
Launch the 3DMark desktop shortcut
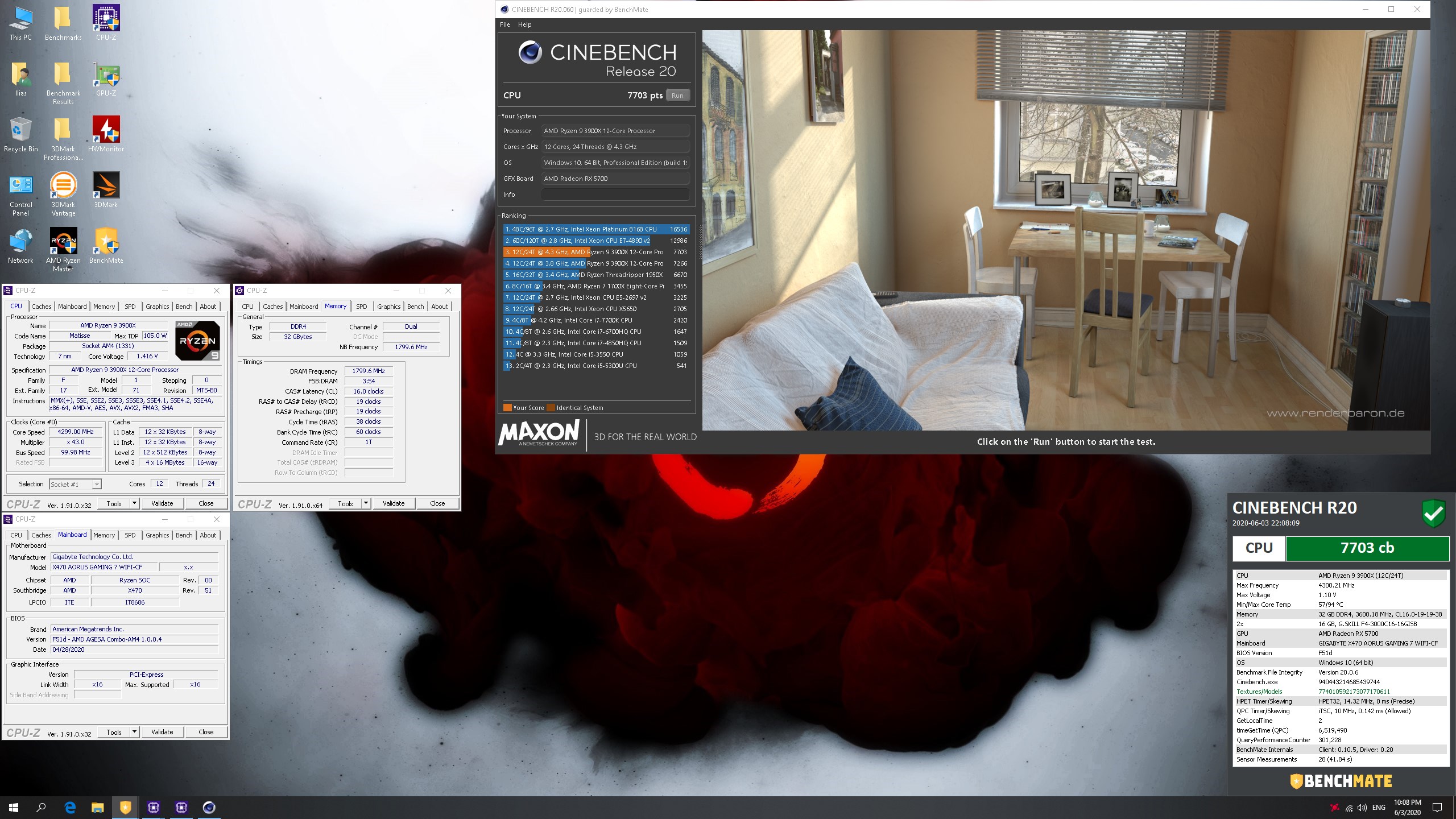[x=106, y=190]
